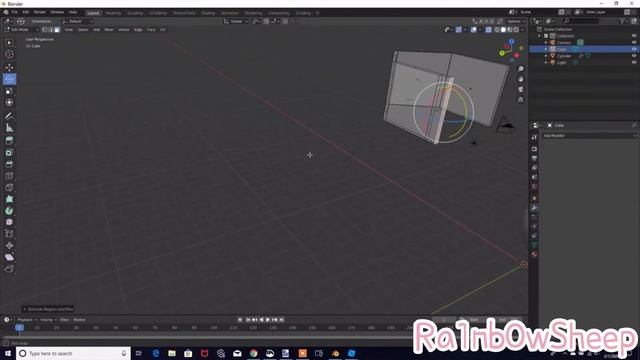Select the Transform tool
The image size is (640, 360).
(9, 103)
